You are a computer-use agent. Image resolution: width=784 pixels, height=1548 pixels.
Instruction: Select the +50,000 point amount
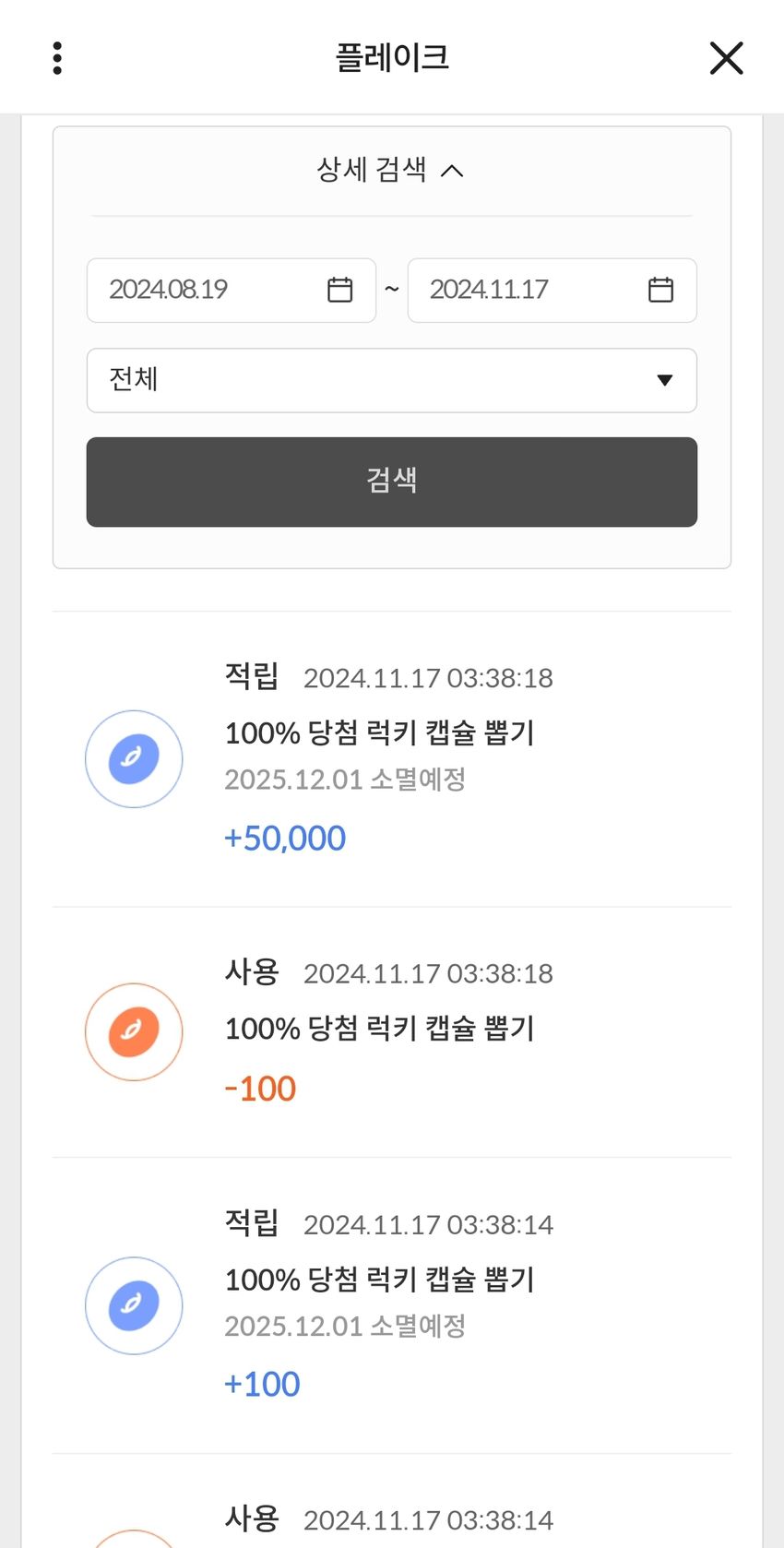pyautogui.click(x=285, y=838)
